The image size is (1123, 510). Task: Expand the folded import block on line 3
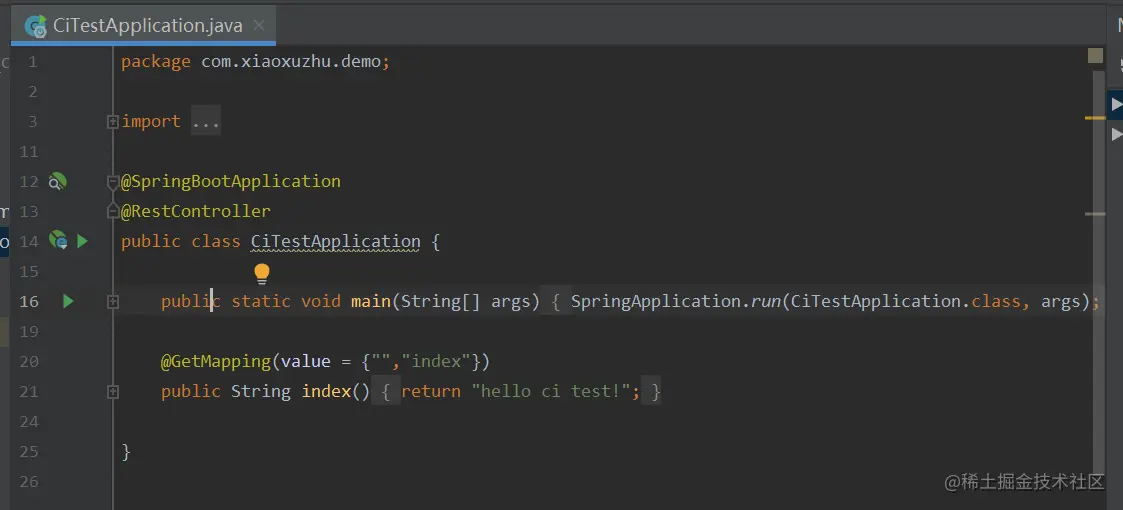(112, 122)
